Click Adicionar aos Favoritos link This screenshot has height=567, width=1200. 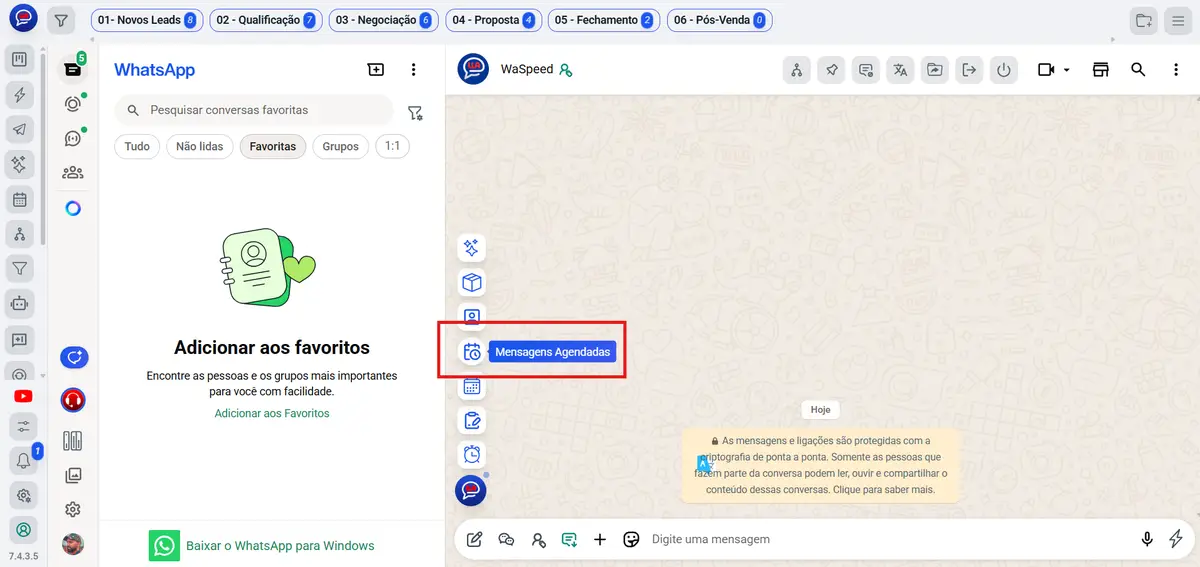tap(272, 413)
